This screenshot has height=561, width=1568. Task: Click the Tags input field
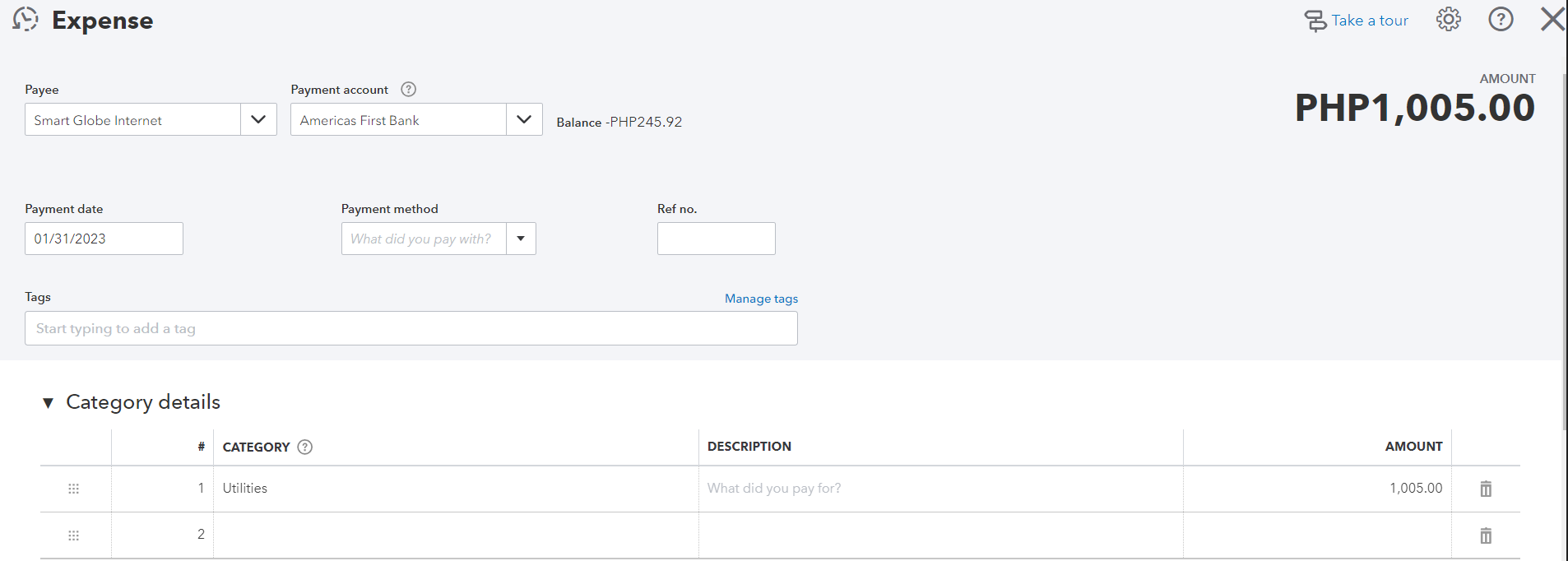411,328
